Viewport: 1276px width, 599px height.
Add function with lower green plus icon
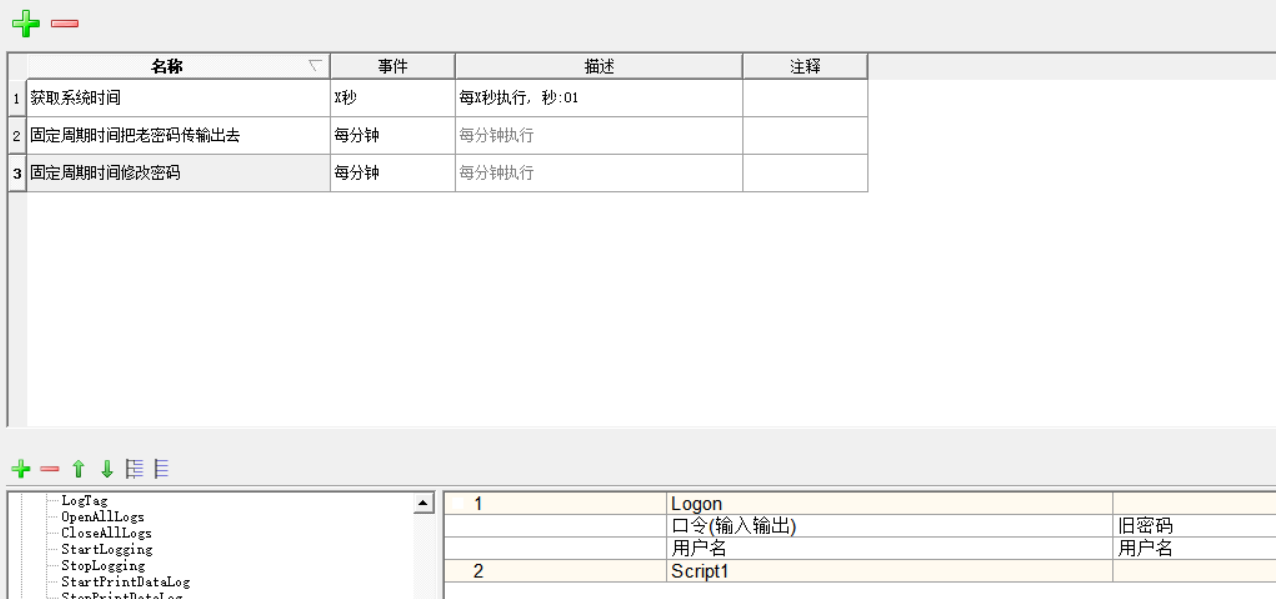20,469
